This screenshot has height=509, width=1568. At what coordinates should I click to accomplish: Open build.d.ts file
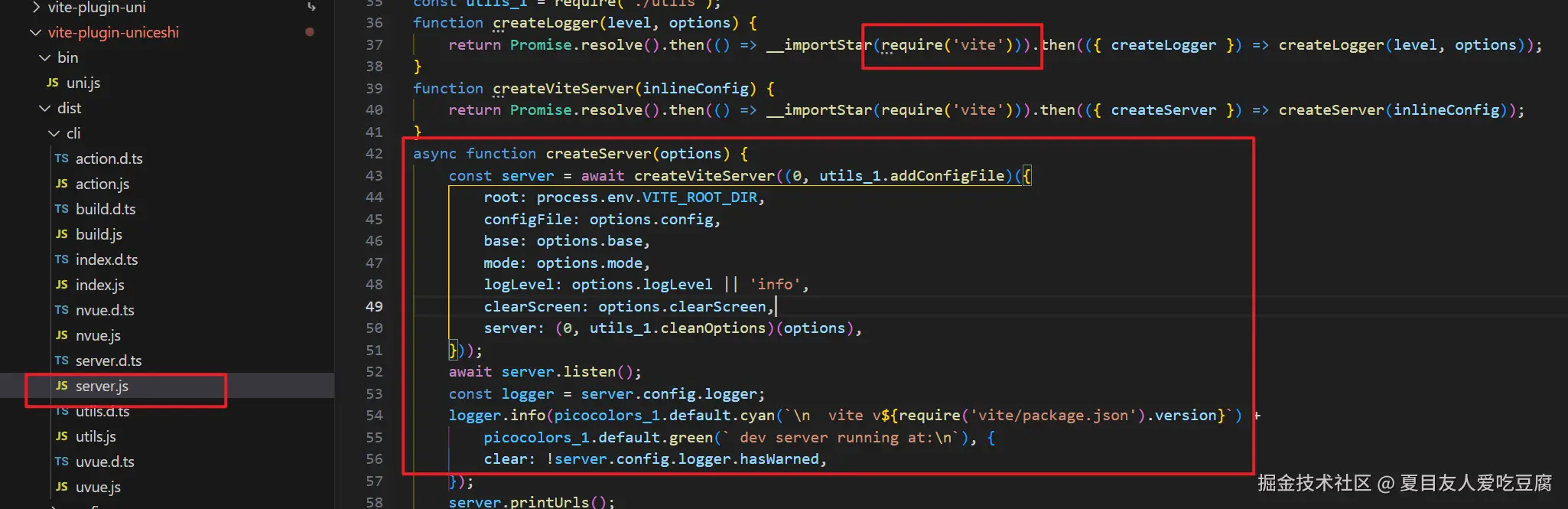coord(106,209)
